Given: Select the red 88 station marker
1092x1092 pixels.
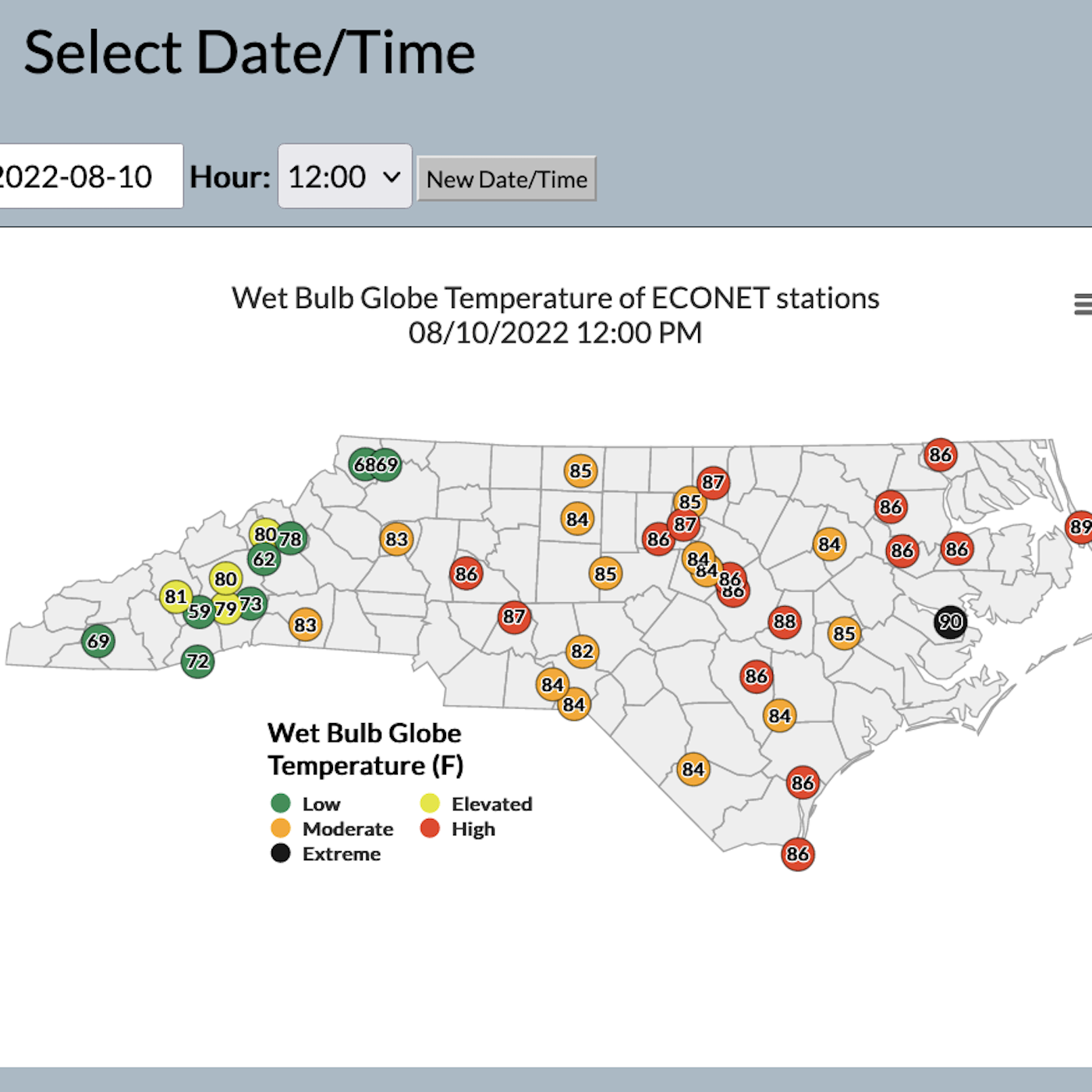Looking at the screenshot, I should pos(784,621).
